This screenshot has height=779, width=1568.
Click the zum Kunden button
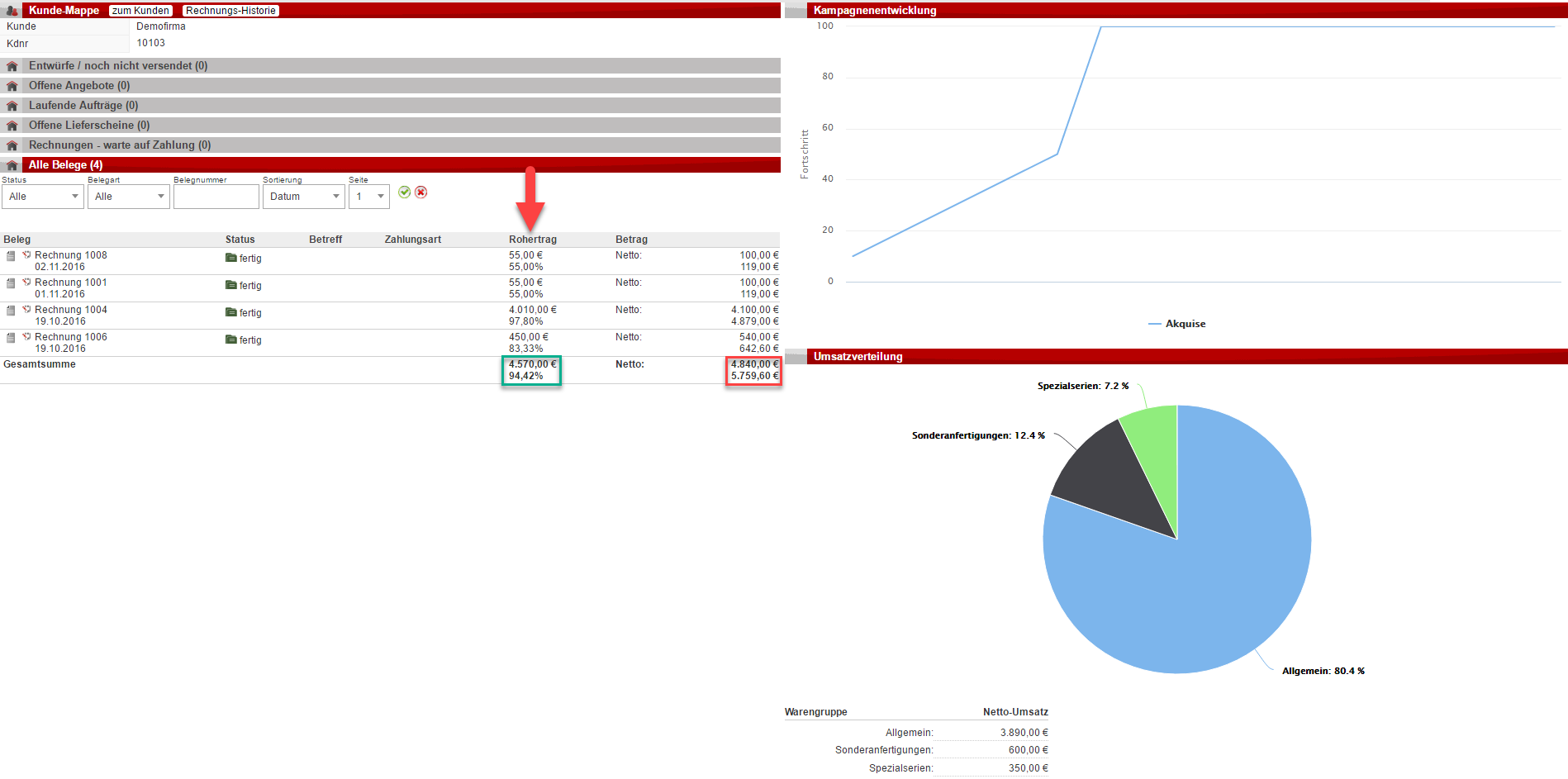[141, 11]
